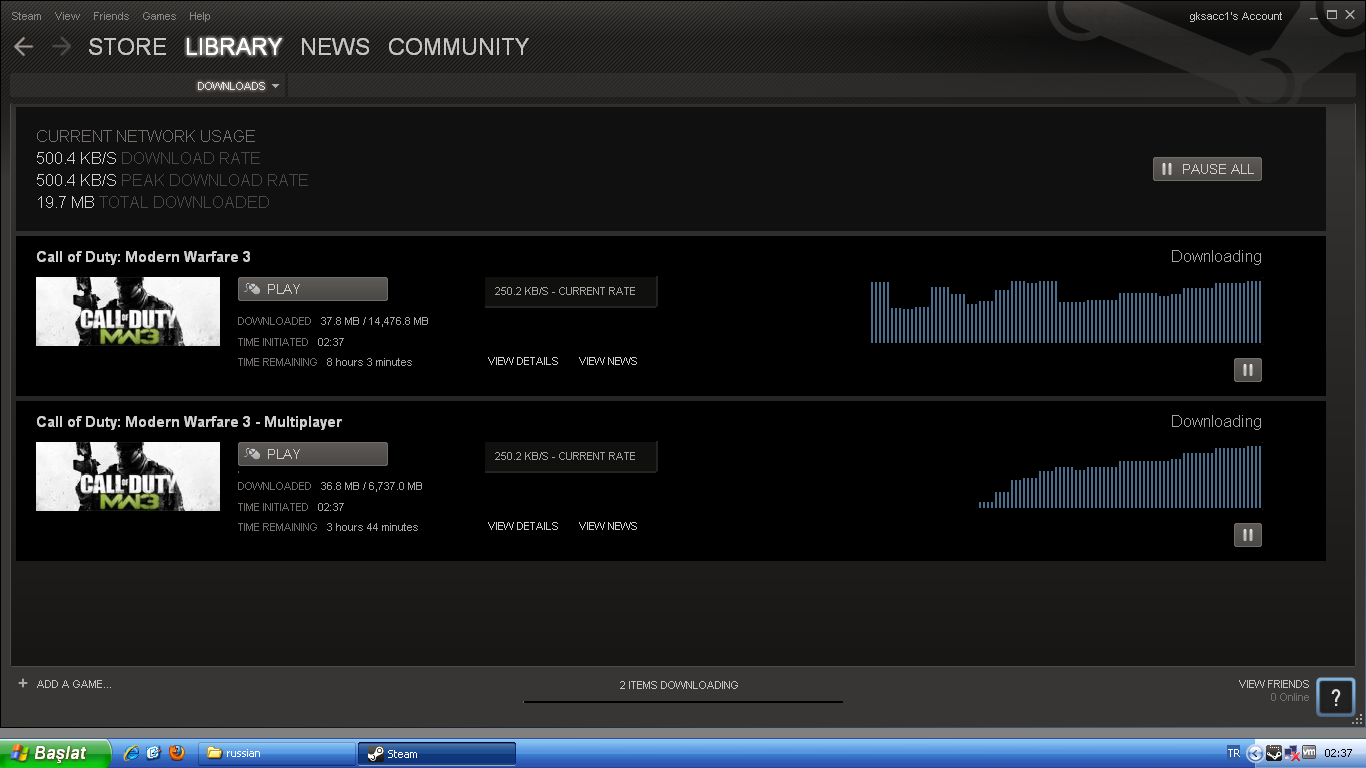Image resolution: width=1366 pixels, height=768 pixels.
Task: Click the 3 hours 44 minutes remaining text
Action: point(372,527)
